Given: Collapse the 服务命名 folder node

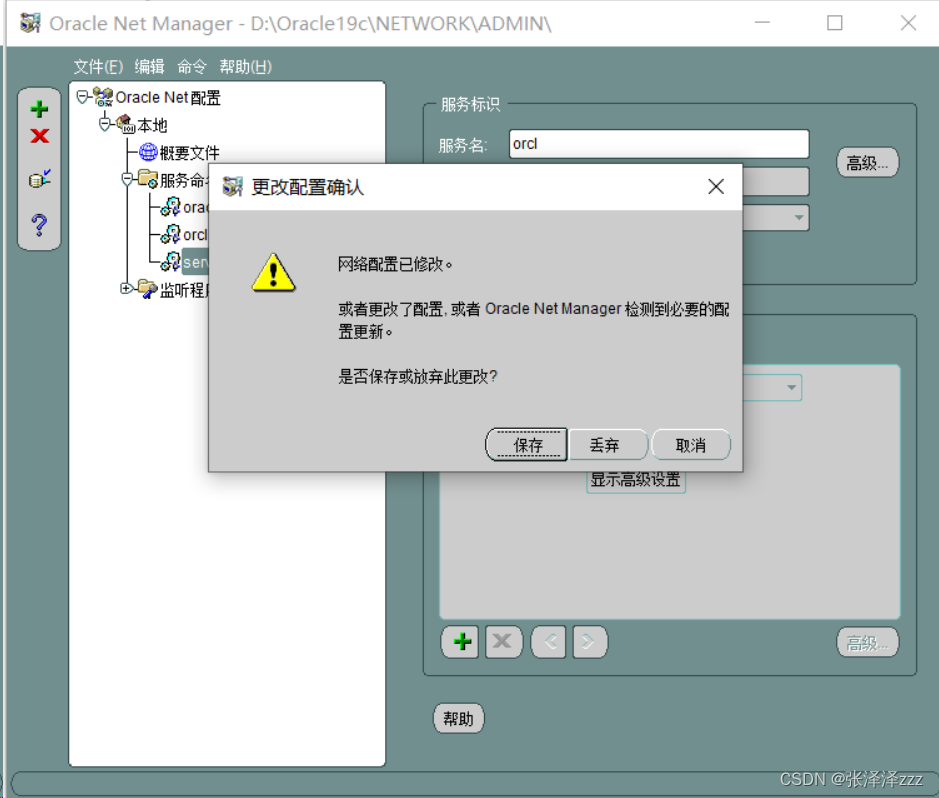Looking at the screenshot, I should tap(127, 179).
